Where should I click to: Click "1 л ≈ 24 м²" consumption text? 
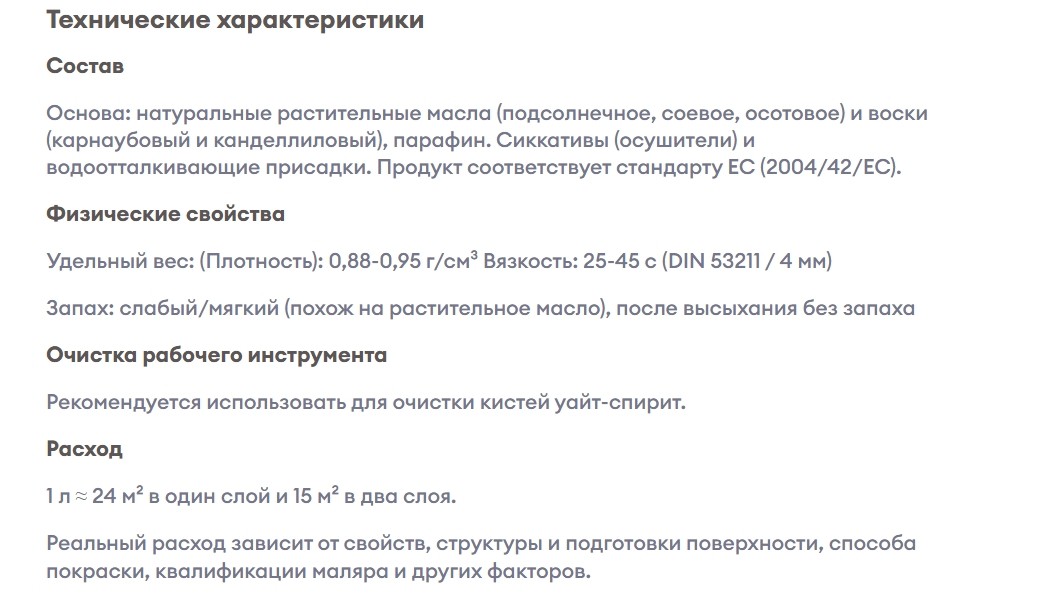[x=95, y=496]
